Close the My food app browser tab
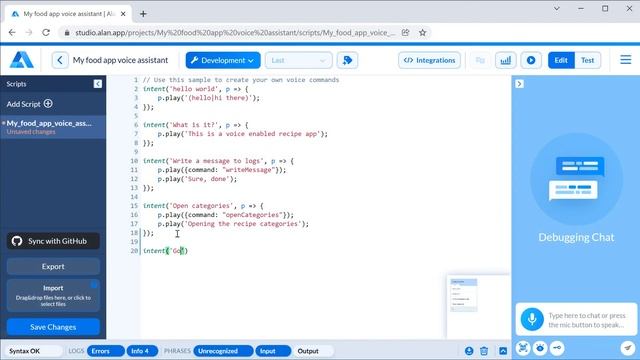The height and width of the screenshot is (360, 640). tap(123, 14)
